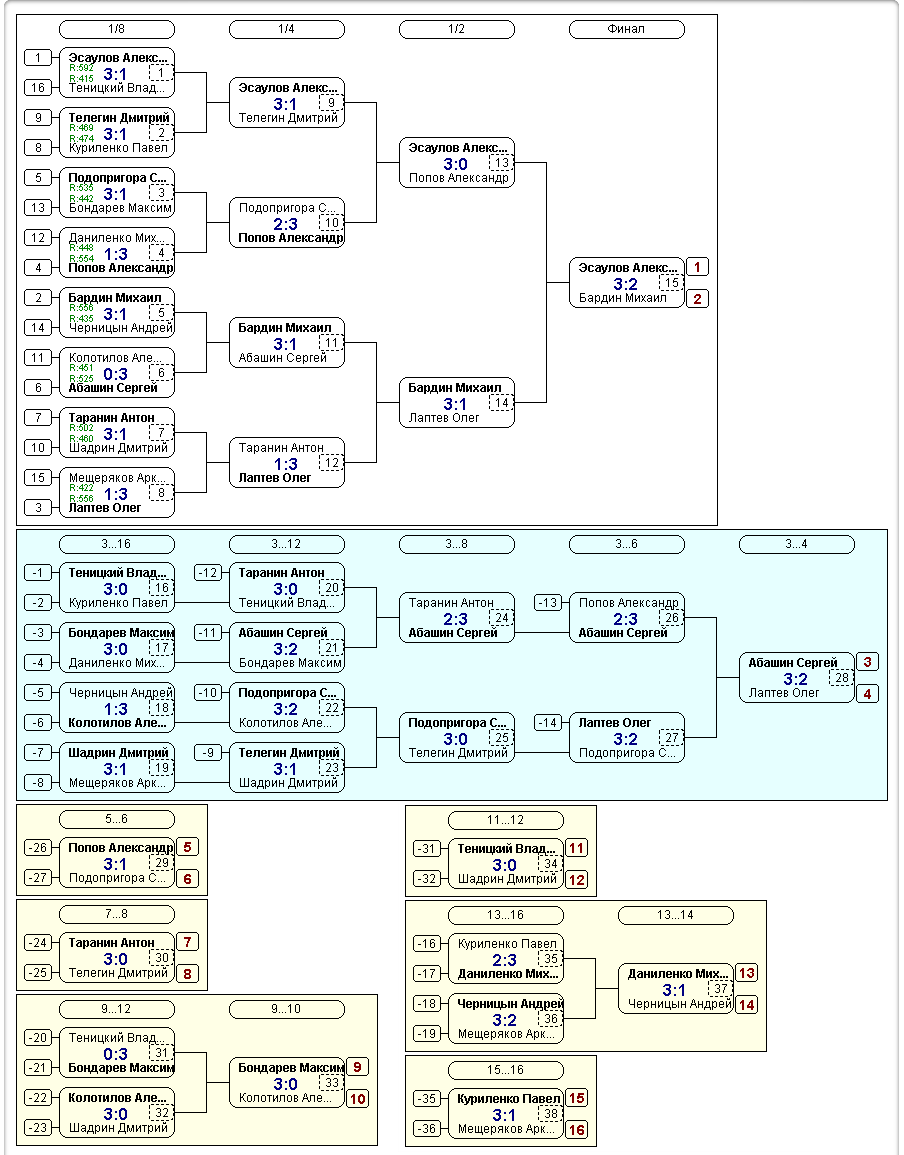Select the 9...12 placement header
The width and height of the screenshot is (904, 1155).
click(116, 1009)
